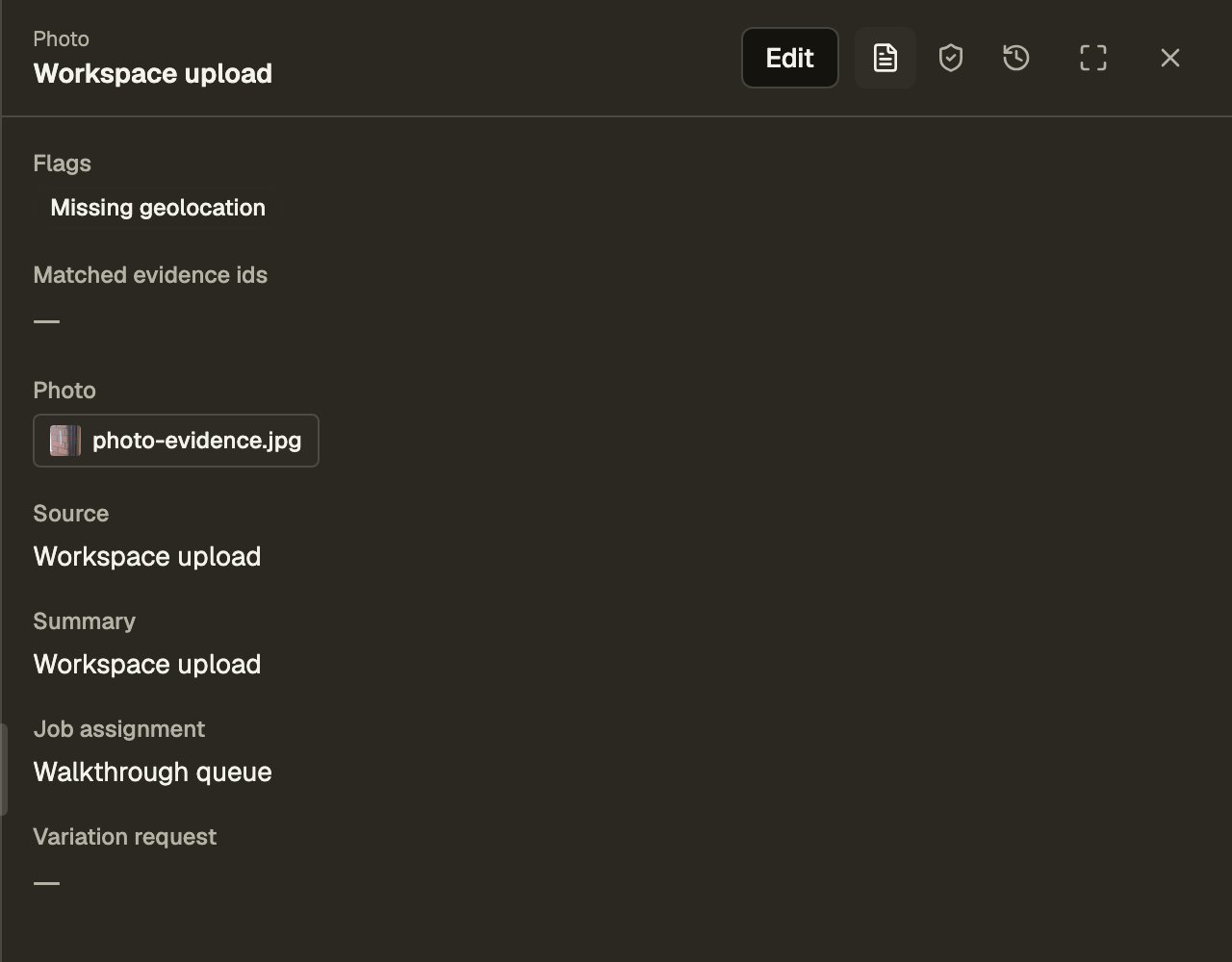This screenshot has height=962, width=1232.
Task: Click the Missing geolocation flag tag
Action: pos(158,208)
